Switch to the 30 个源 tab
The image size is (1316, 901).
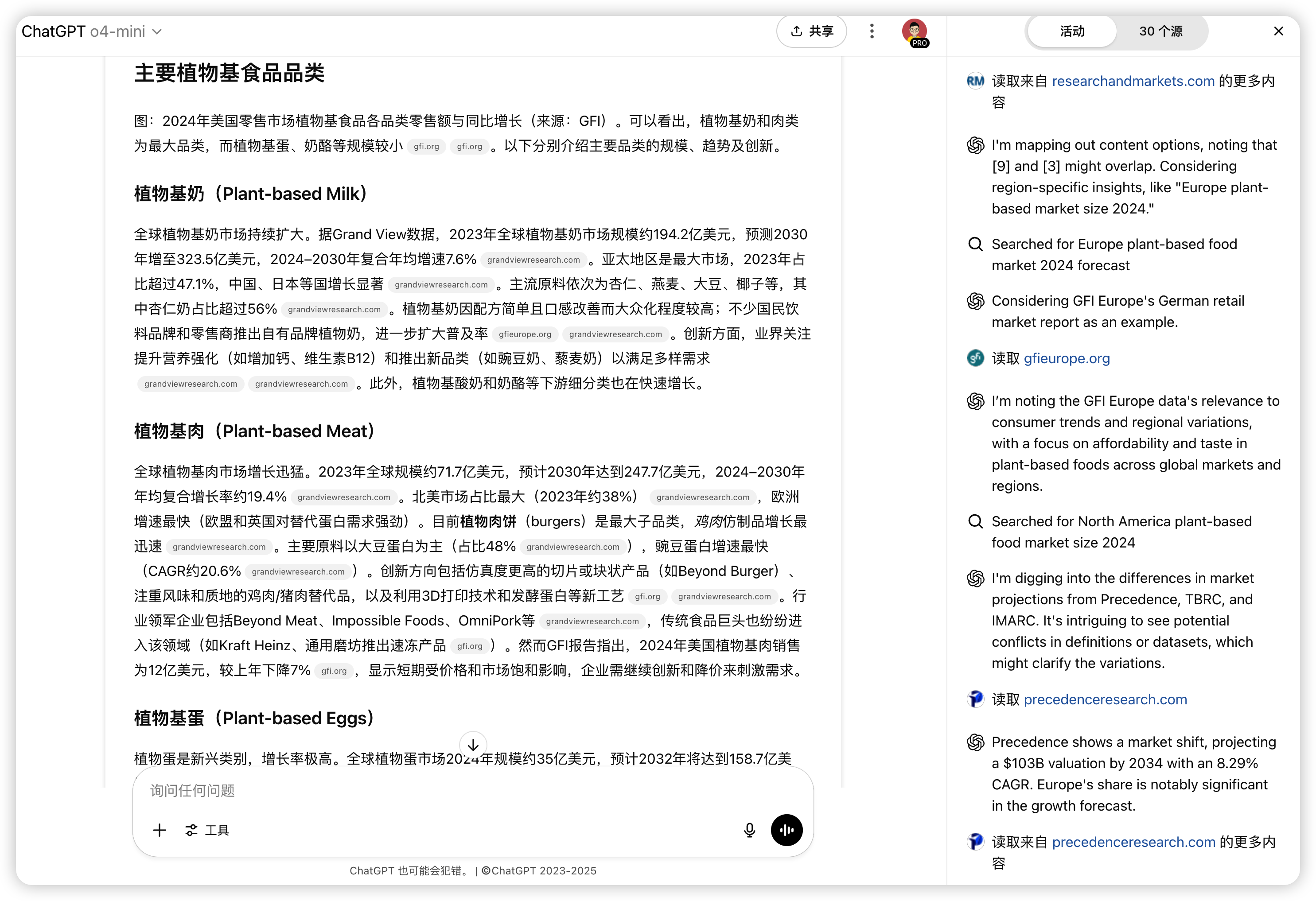pos(1160,31)
